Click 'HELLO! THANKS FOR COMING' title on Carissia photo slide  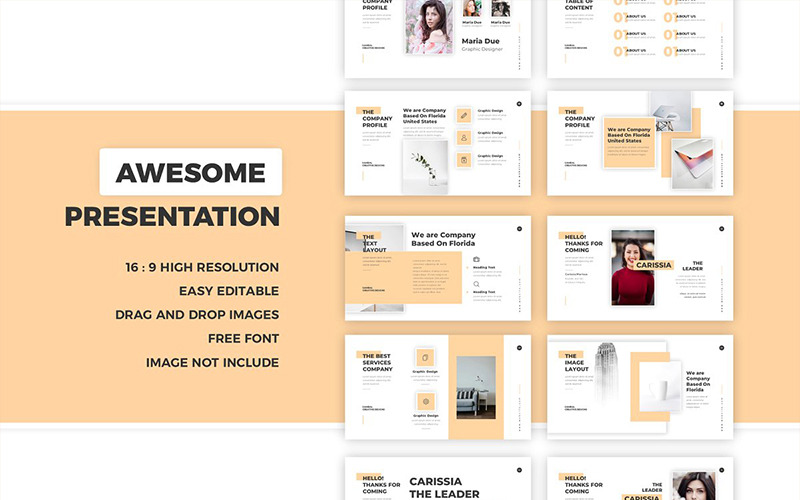point(584,243)
